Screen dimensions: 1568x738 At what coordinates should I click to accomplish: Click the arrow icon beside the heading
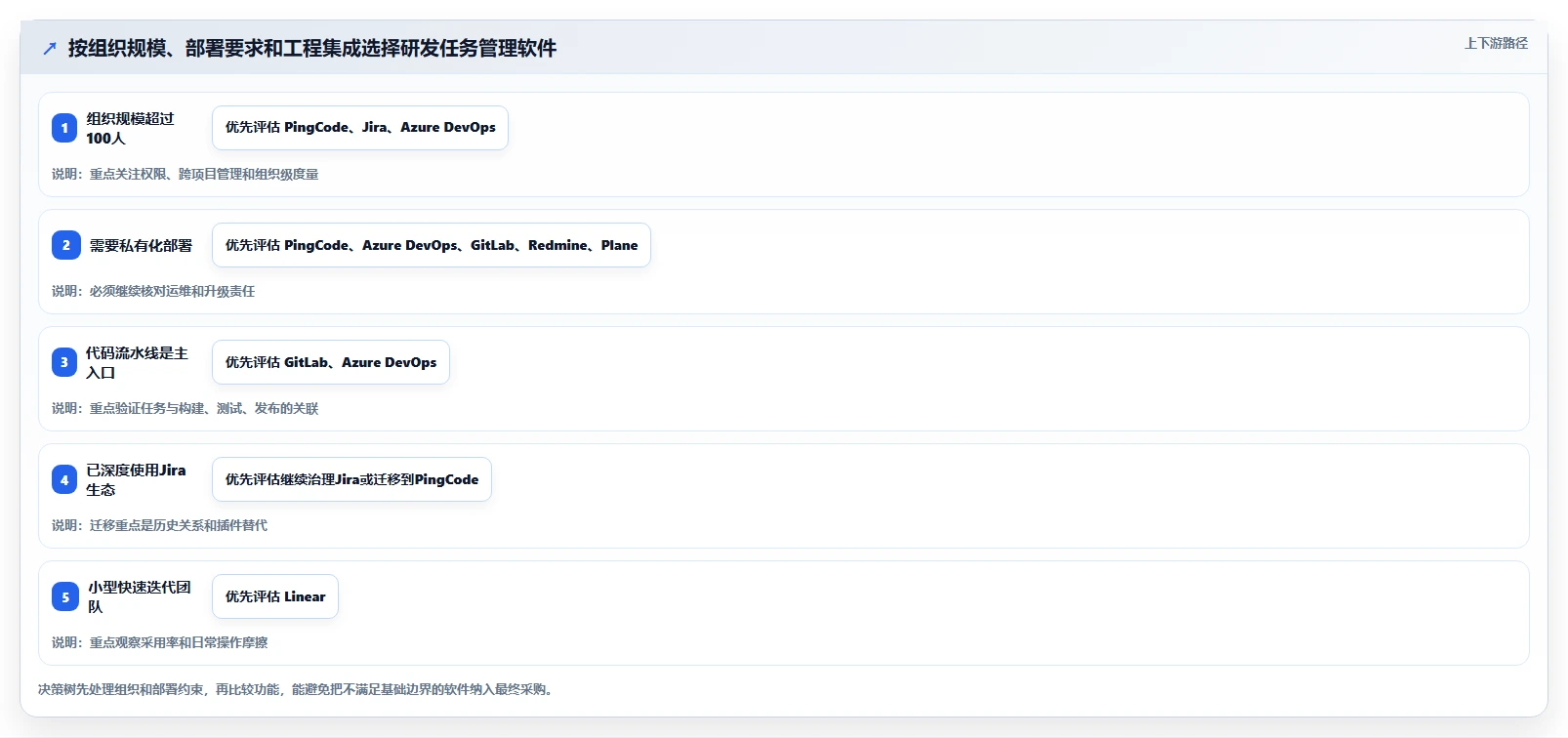pos(50,48)
